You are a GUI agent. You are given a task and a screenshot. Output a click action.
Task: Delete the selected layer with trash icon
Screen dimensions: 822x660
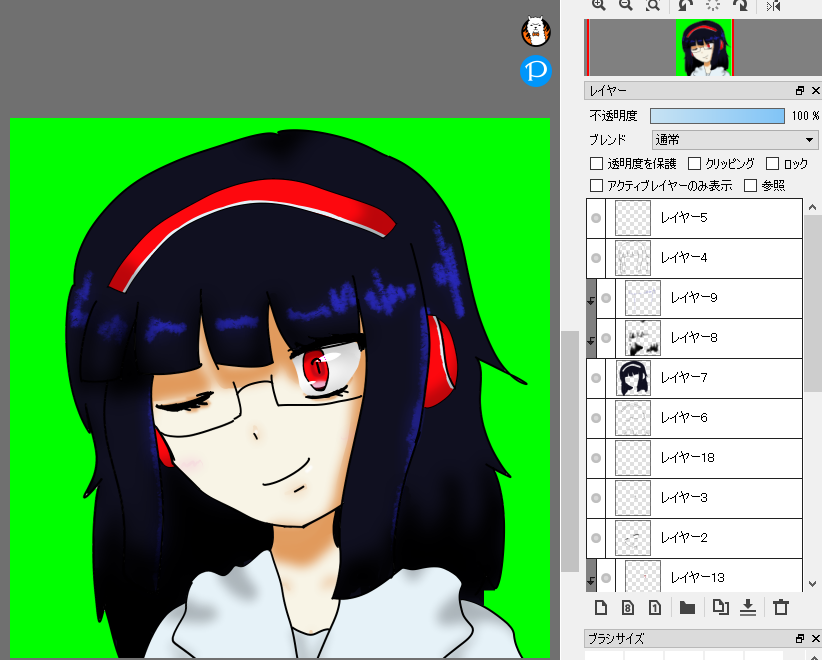[x=781, y=607]
